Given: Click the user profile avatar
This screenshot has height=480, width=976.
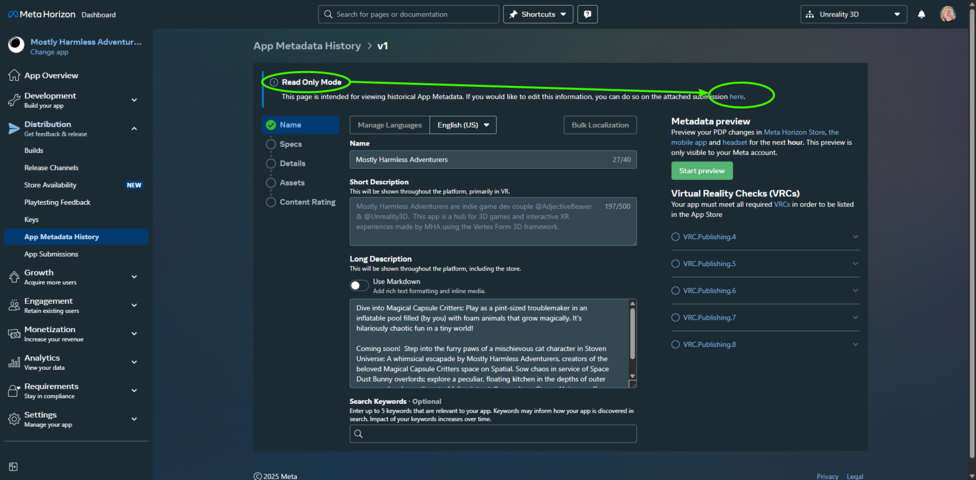Looking at the screenshot, I should pyautogui.click(x=947, y=14).
